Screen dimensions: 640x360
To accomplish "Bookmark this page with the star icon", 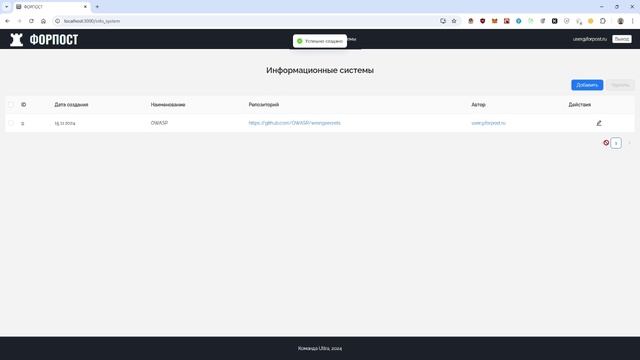I will click(454, 21).
